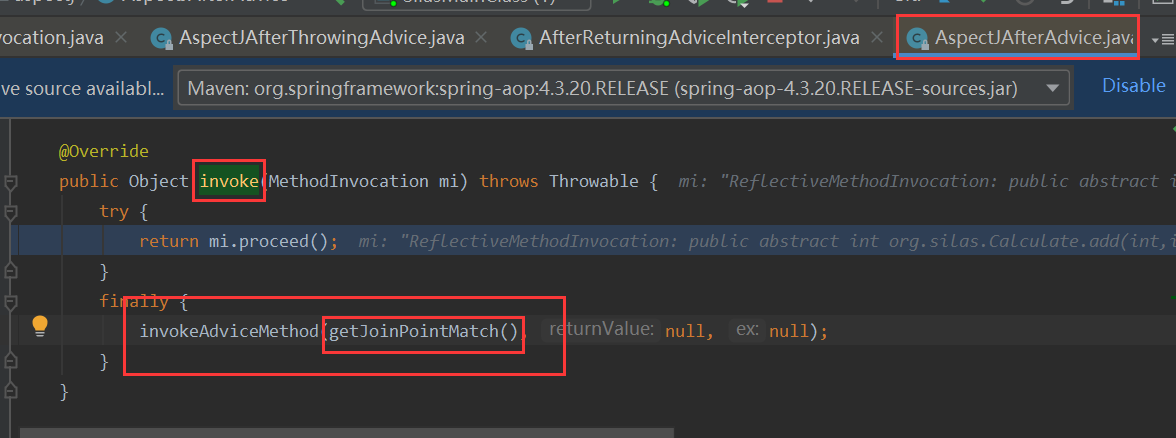Click the @Override annotation

click(x=104, y=152)
